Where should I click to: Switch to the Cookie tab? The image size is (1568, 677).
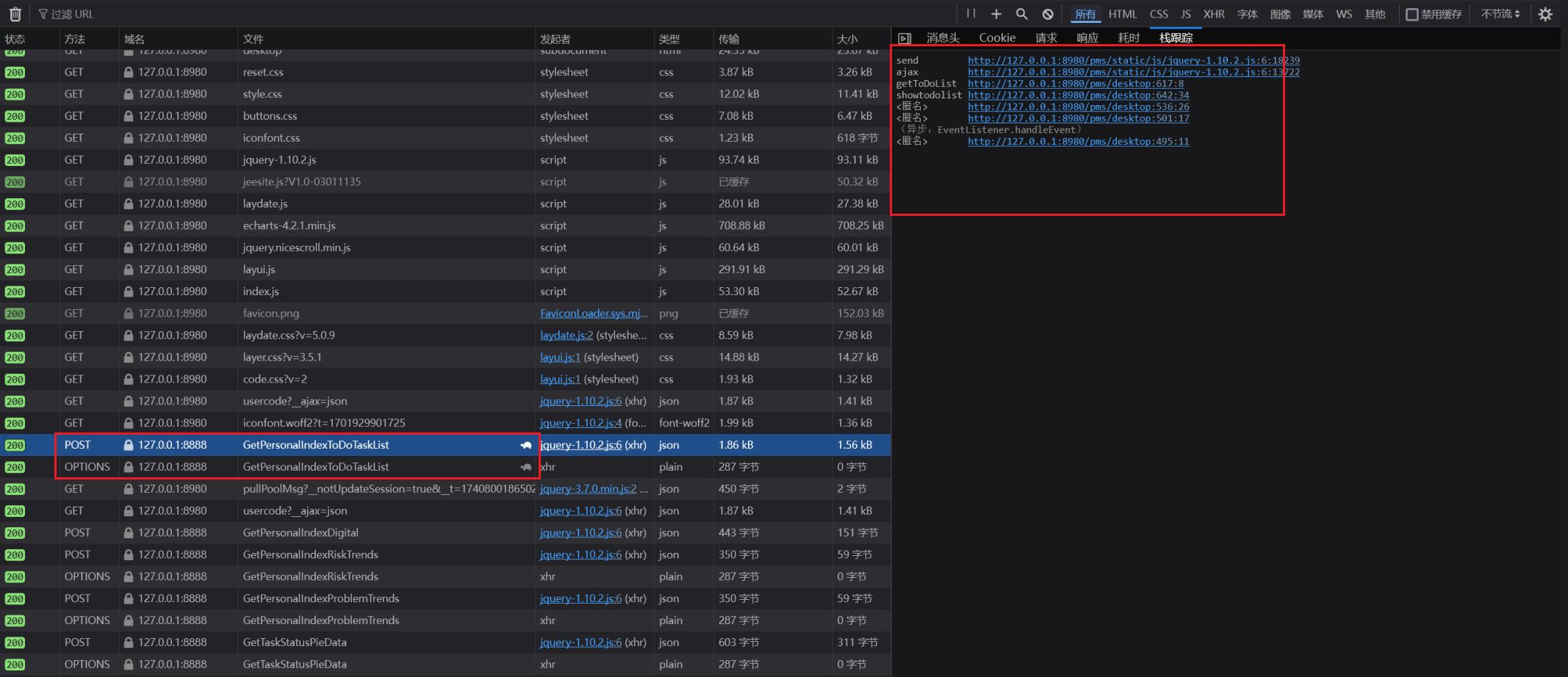click(x=997, y=38)
